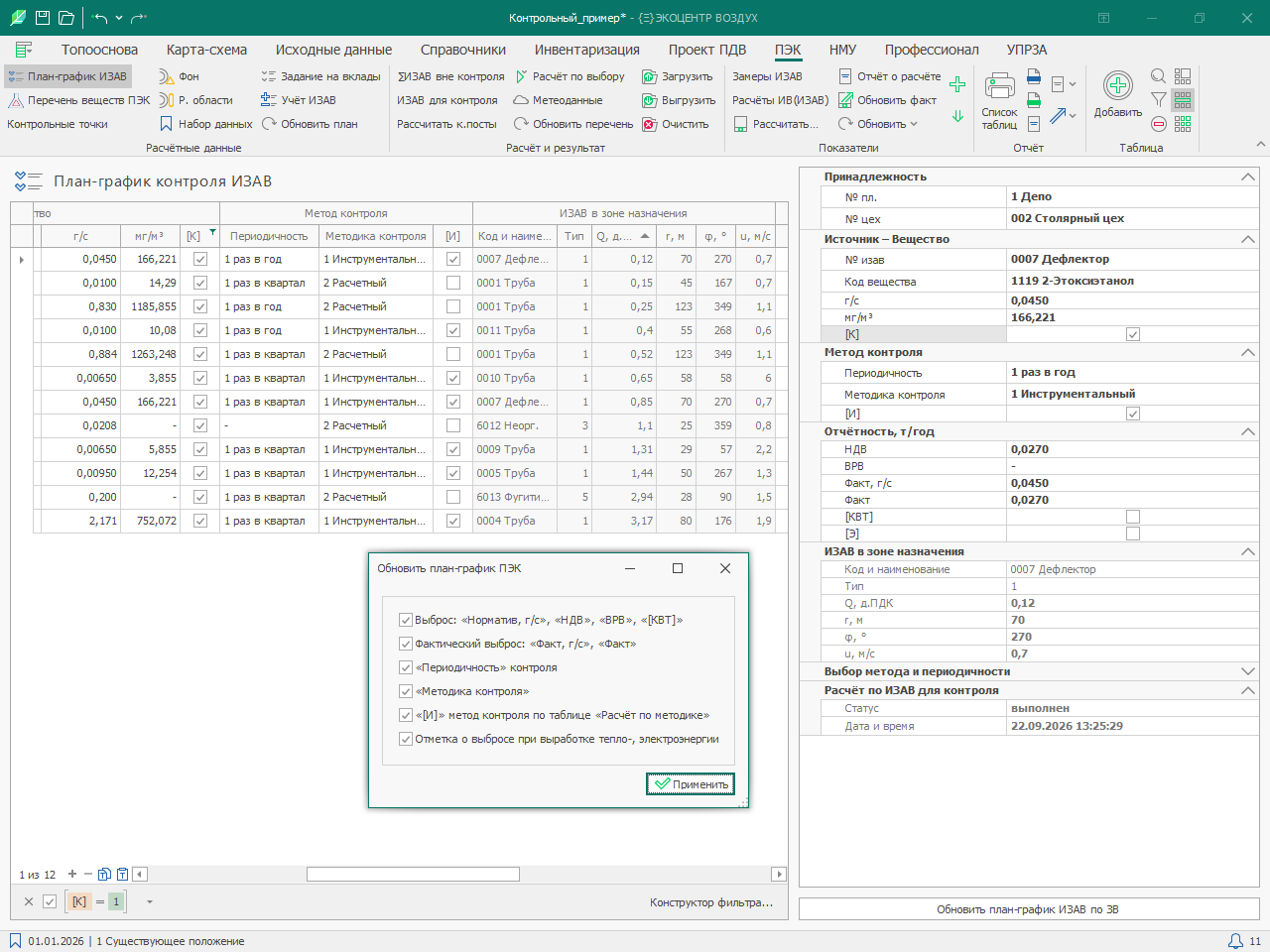Expand Выбор метода и периодичности section
Screen dimensions: 1270x952
pyautogui.click(x=1247, y=671)
